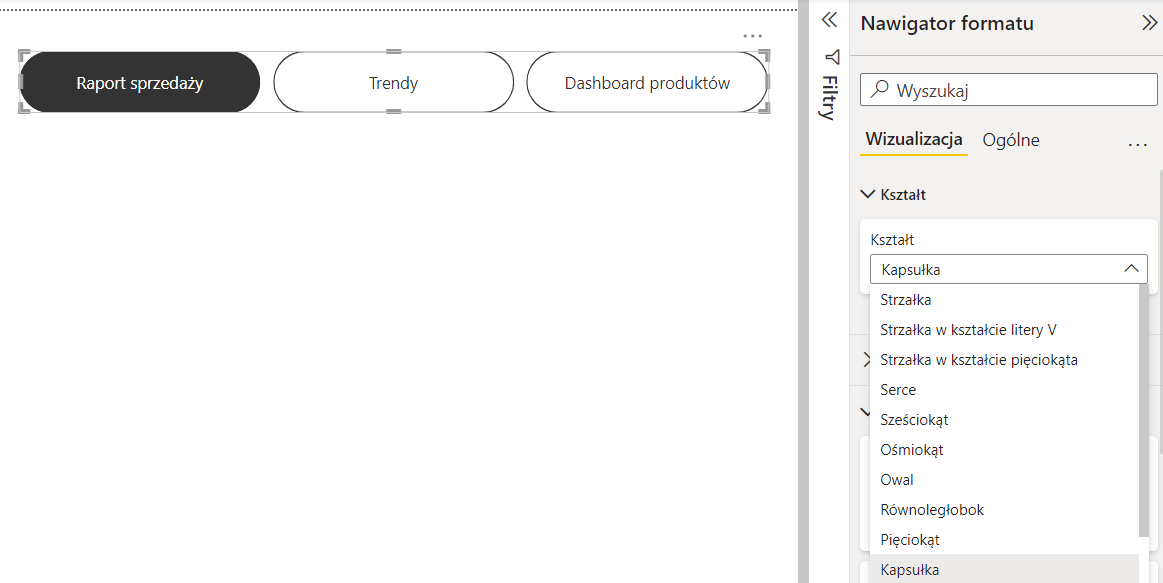Click the Trendy navigation button
This screenshot has height=583, width=1163.
(393, 82)
